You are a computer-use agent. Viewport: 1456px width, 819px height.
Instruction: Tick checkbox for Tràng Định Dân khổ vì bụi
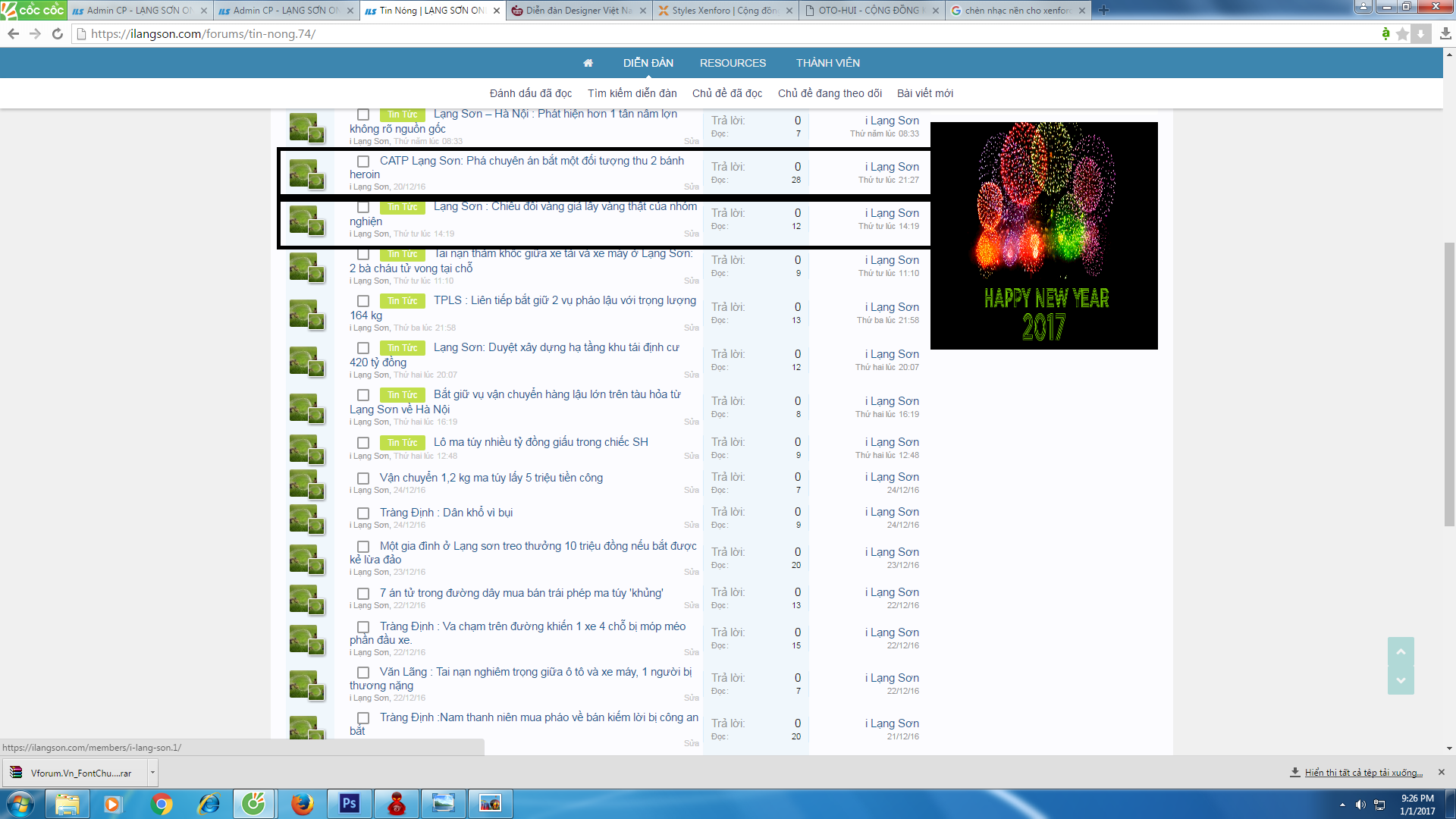coord(363,513)
